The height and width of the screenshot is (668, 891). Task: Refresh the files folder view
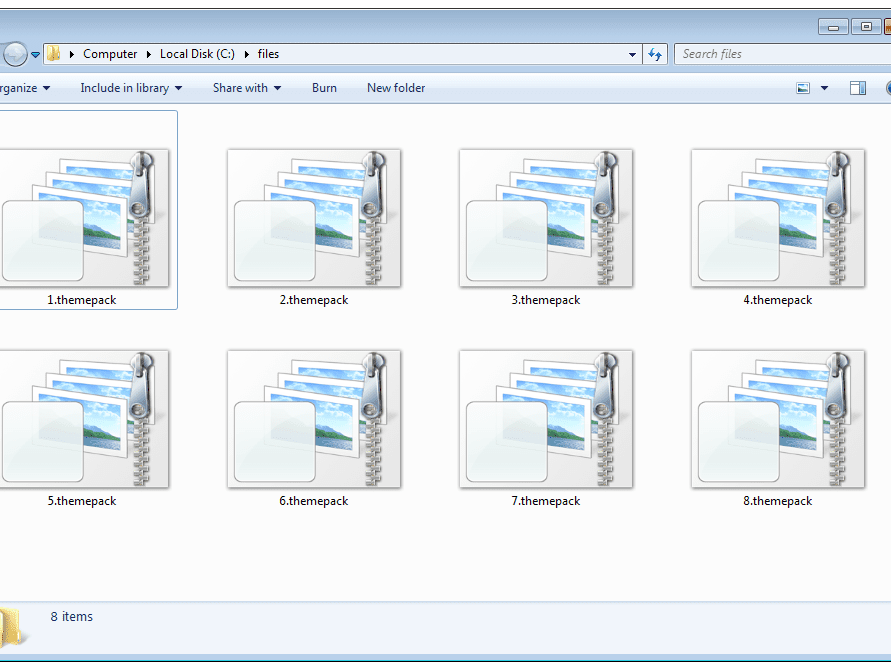655,55
